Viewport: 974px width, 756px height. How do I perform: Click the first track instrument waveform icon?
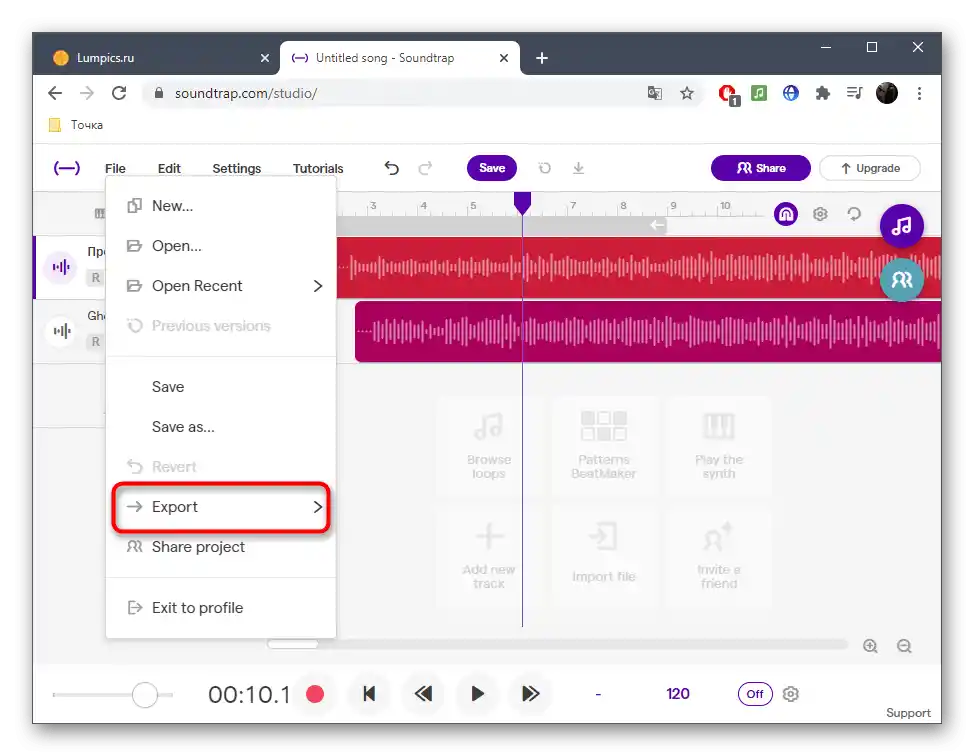(x=61, y=267)
